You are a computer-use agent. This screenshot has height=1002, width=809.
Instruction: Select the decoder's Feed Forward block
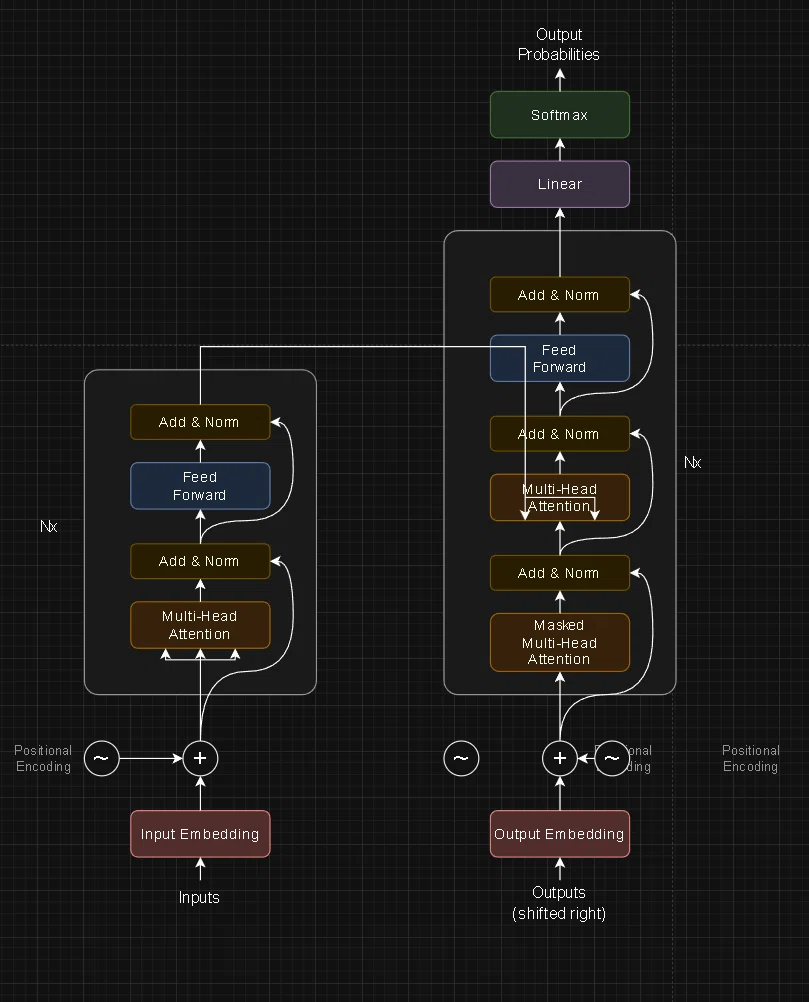(x=560, y=358)
